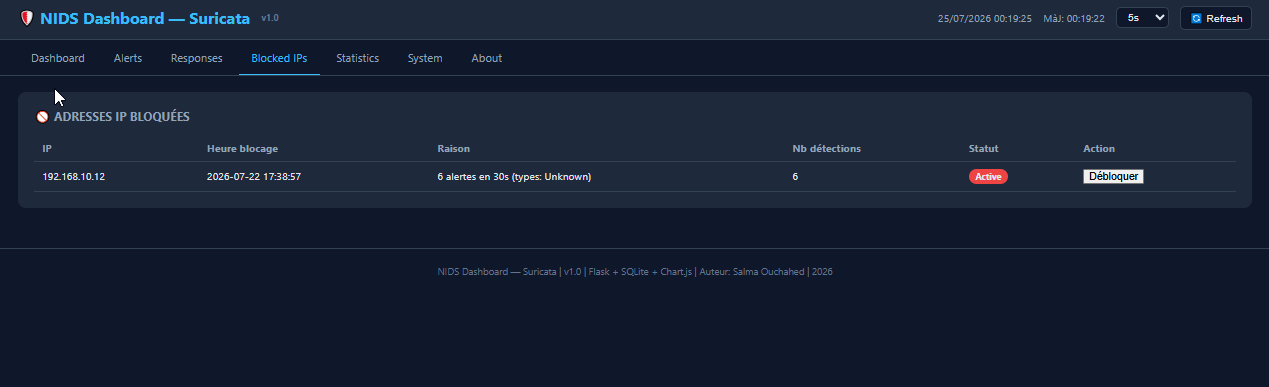The image size is (1269, 387).
Task: Open the Dashboard tab
Action: coord(58,58)
